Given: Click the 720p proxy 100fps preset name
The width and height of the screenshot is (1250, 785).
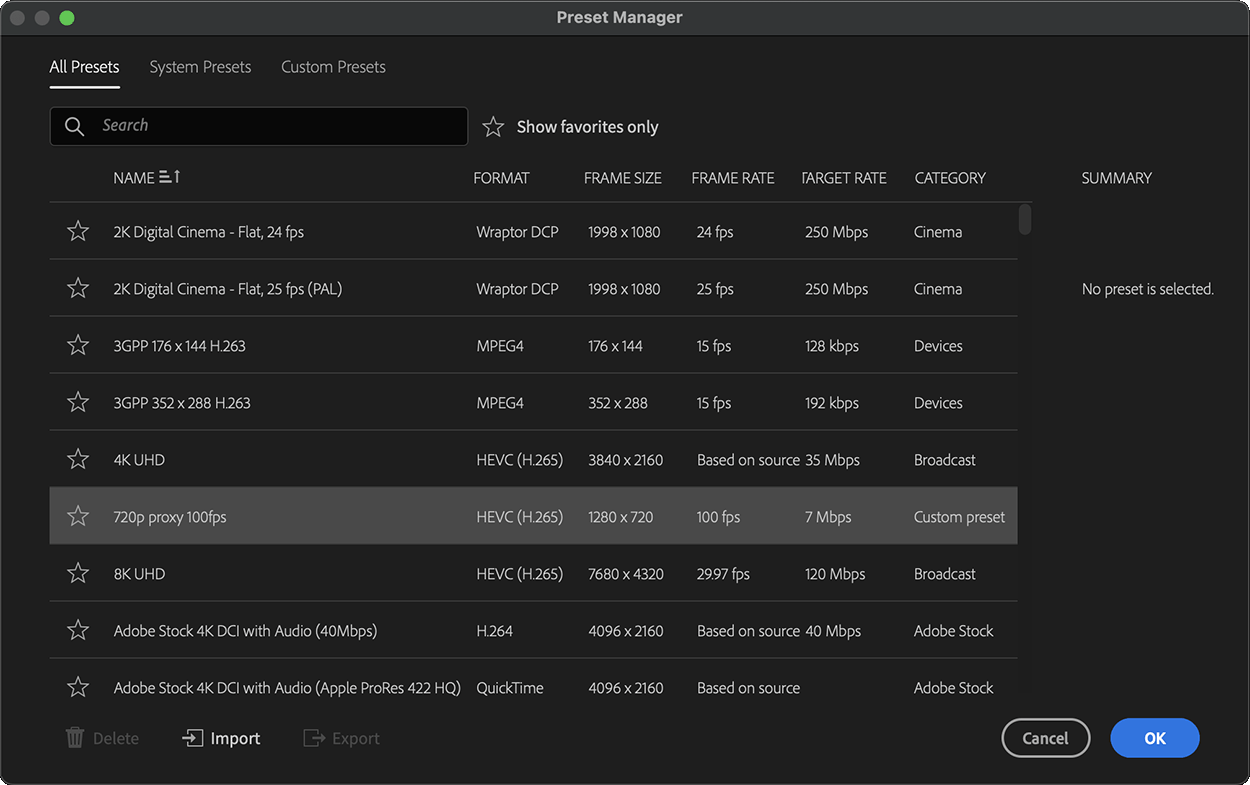Looking at the screenshot, I should [170, 517].
